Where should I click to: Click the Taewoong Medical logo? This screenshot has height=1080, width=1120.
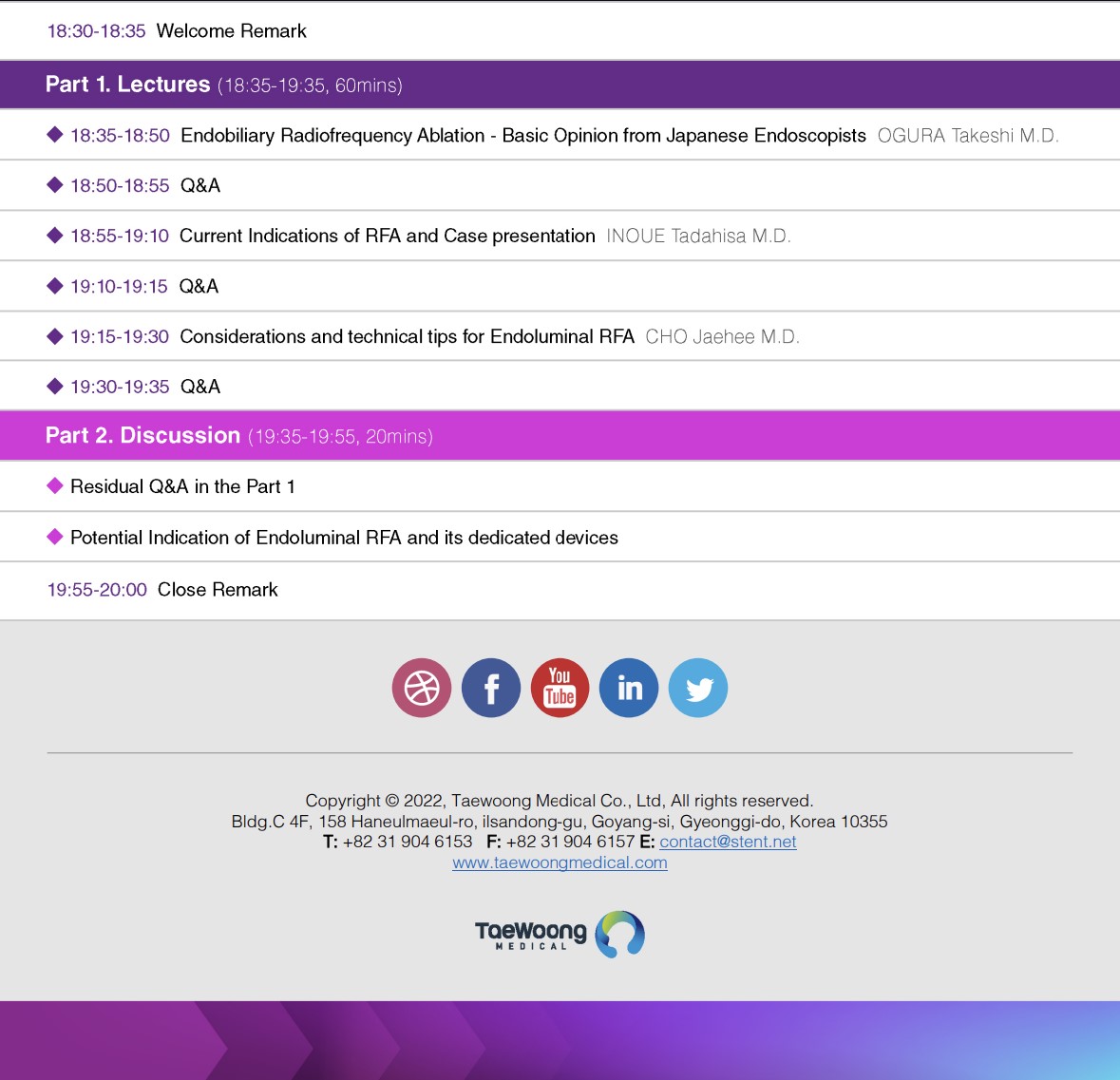click(x=560, y=934)
